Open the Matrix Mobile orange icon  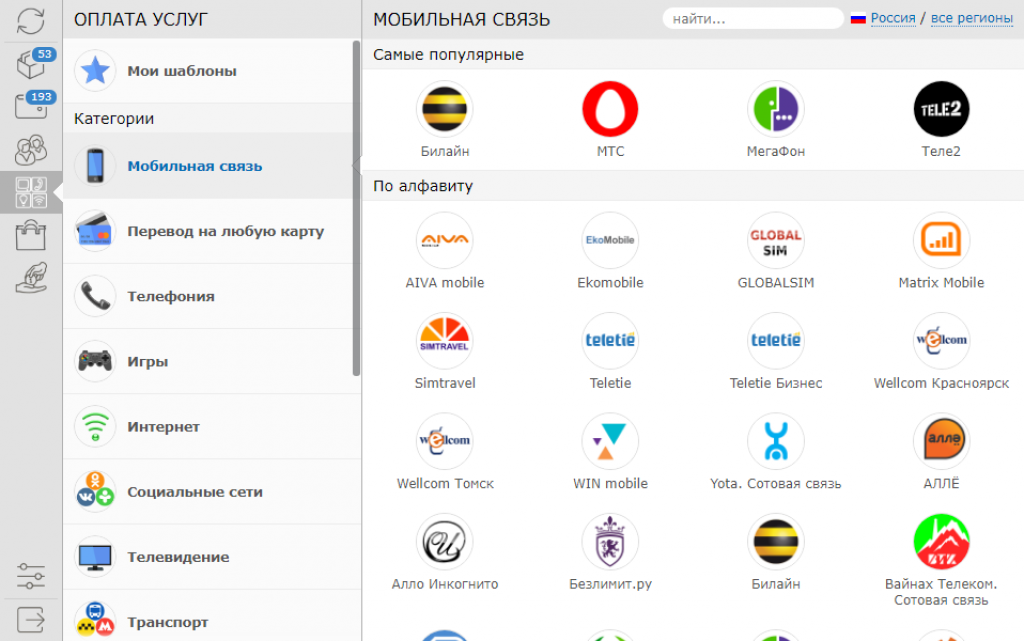click(941, 241)
